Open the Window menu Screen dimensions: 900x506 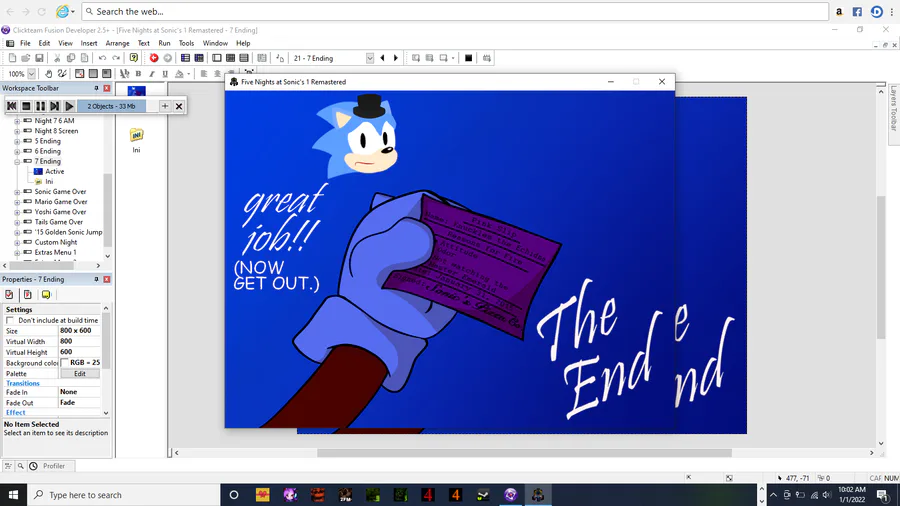(x=215, y=43)
